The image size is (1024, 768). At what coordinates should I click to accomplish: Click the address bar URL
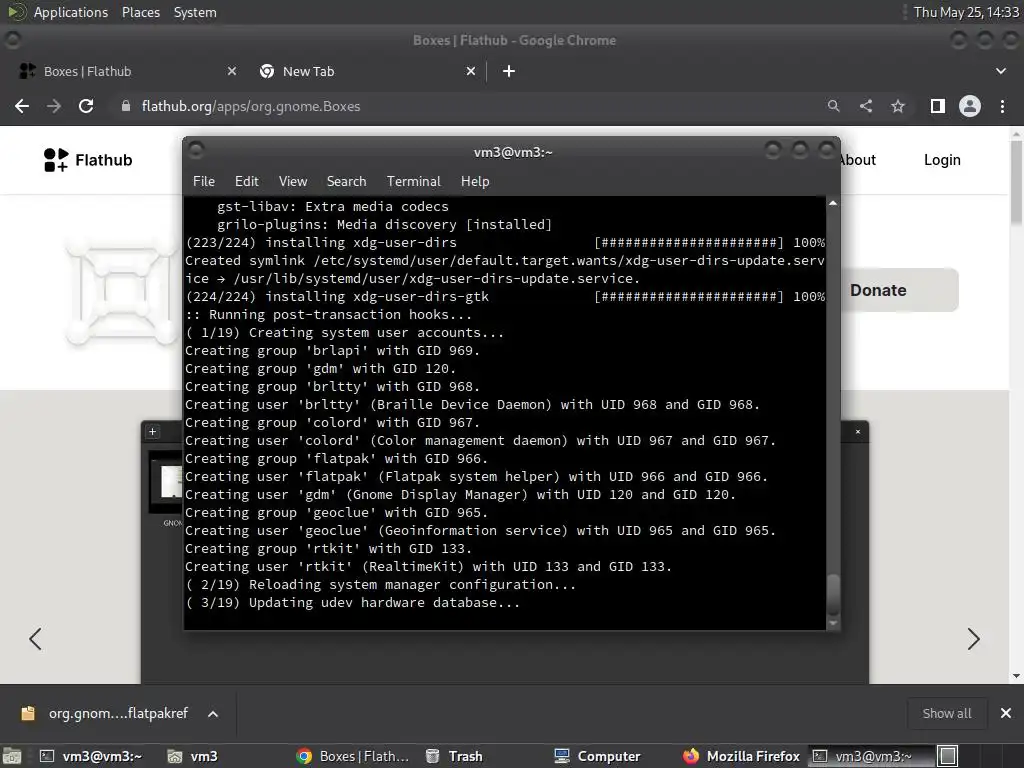click(251, 106)
